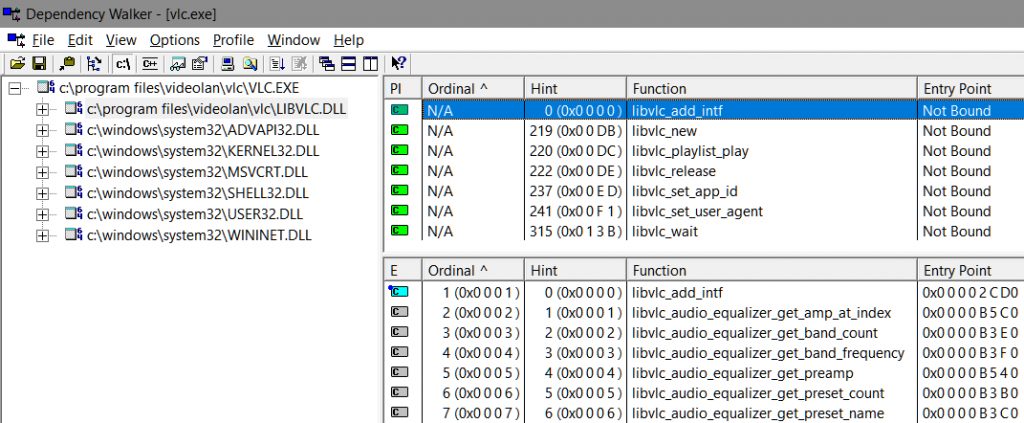Click the Context Help arrow-question icon
Screen dimensions: 1024x423
tap(398, 63)
